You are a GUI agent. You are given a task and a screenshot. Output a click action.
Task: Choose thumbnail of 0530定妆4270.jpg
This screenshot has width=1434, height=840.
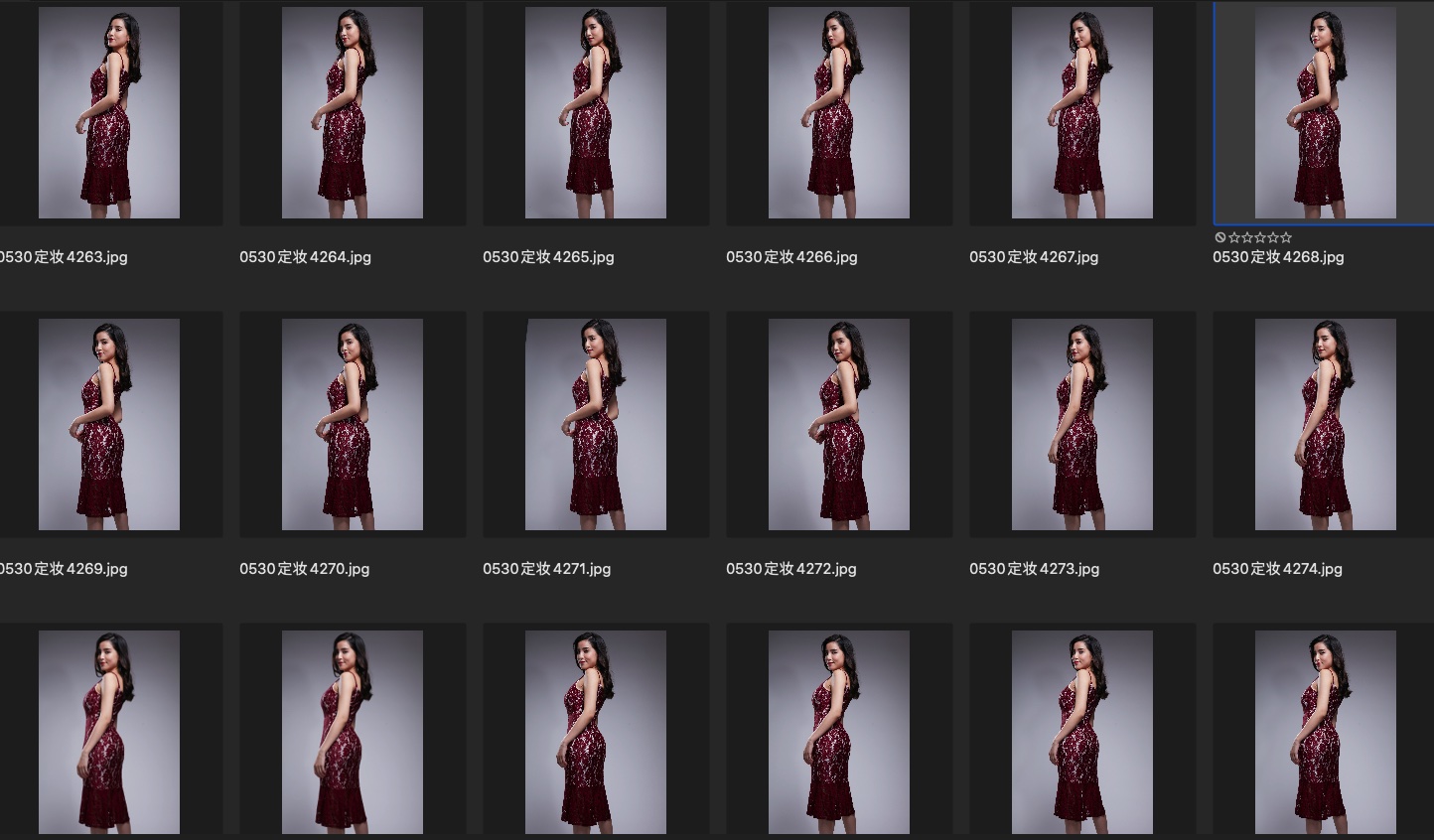pyautogui.click(x=353, y=424)
